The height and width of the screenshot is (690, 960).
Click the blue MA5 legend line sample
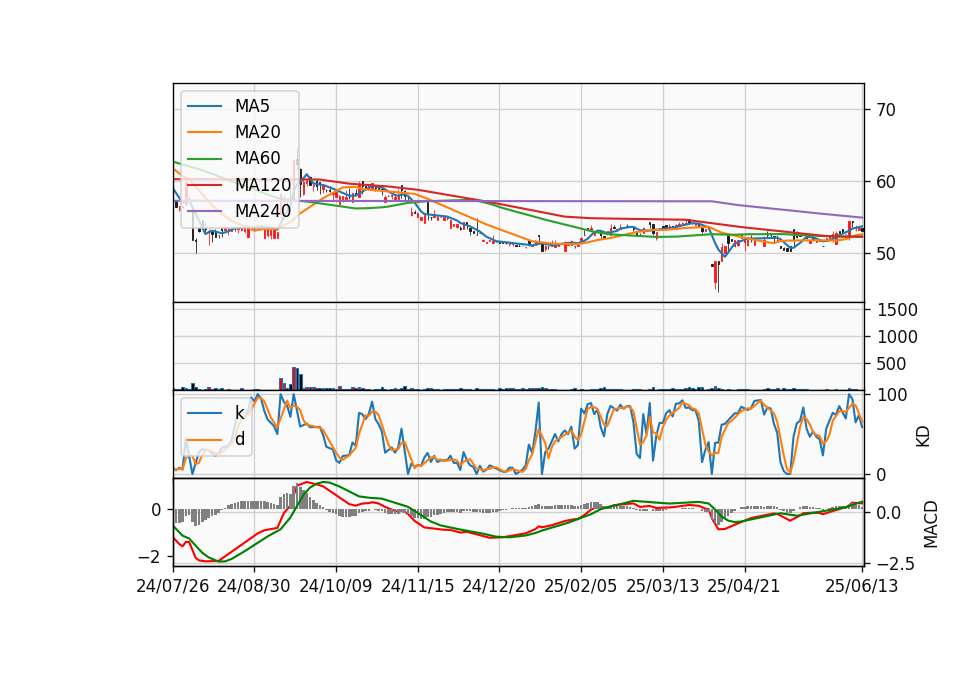[204, 106]
